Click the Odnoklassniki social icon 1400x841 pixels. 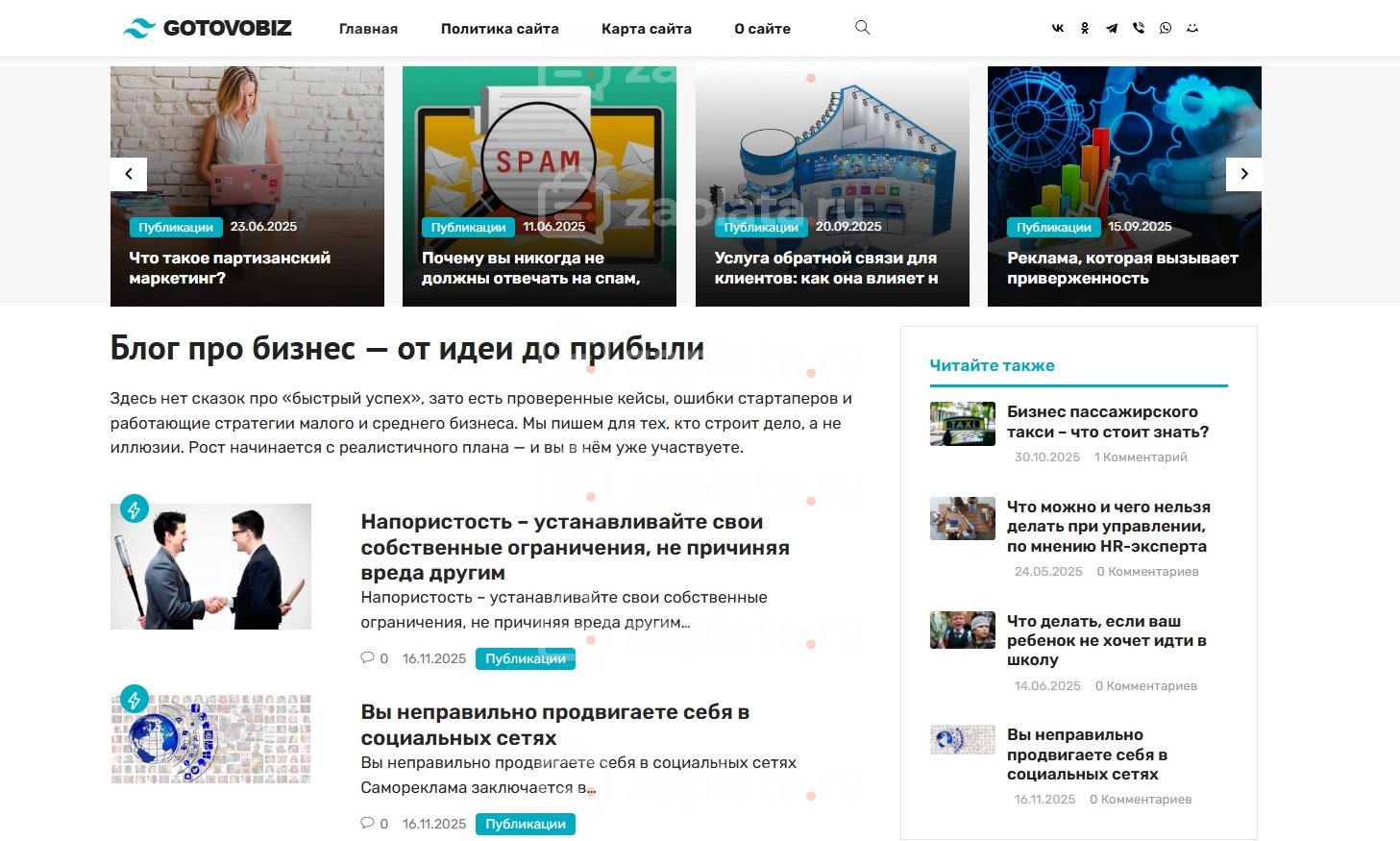1085,28
